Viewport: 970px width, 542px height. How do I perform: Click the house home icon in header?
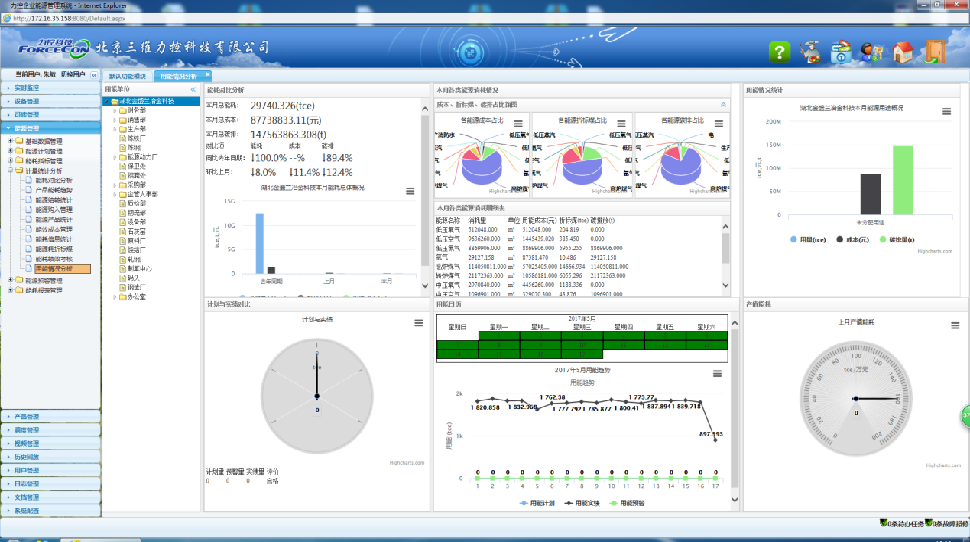coord(903,52)
